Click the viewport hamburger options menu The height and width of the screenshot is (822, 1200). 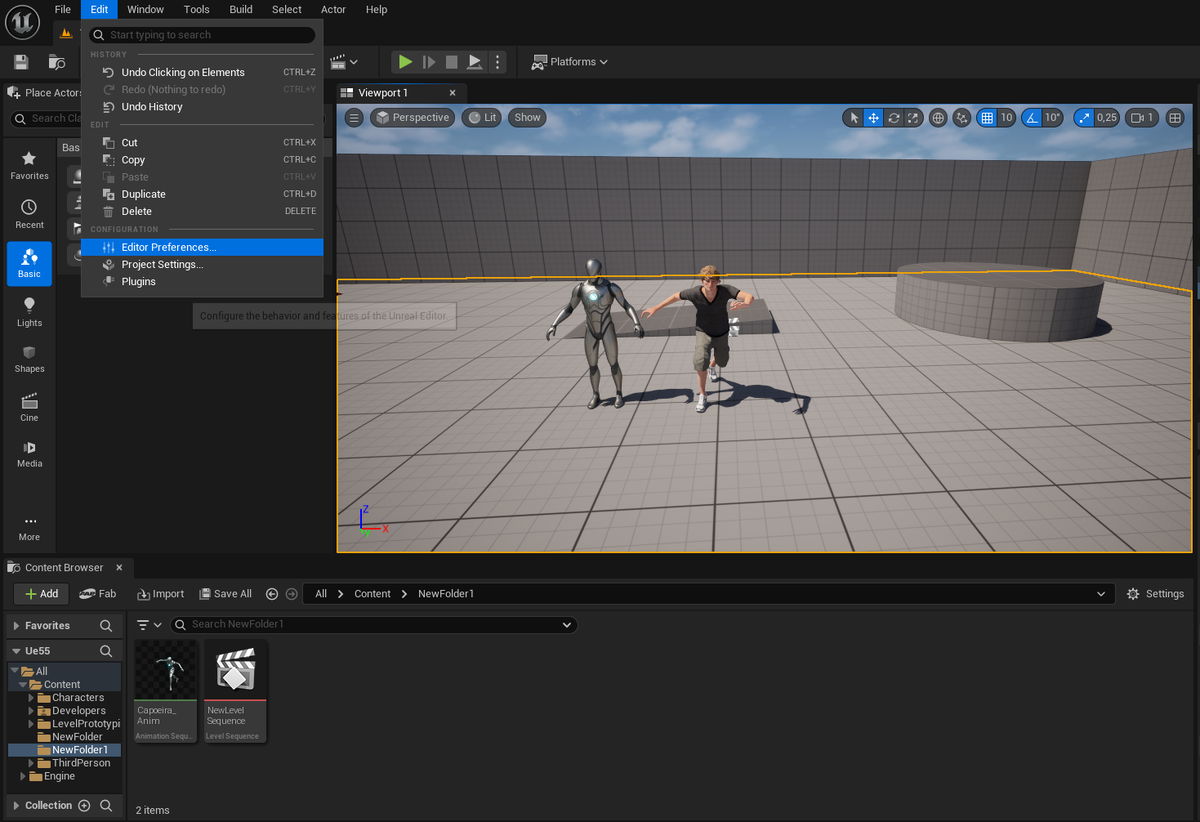354,118
